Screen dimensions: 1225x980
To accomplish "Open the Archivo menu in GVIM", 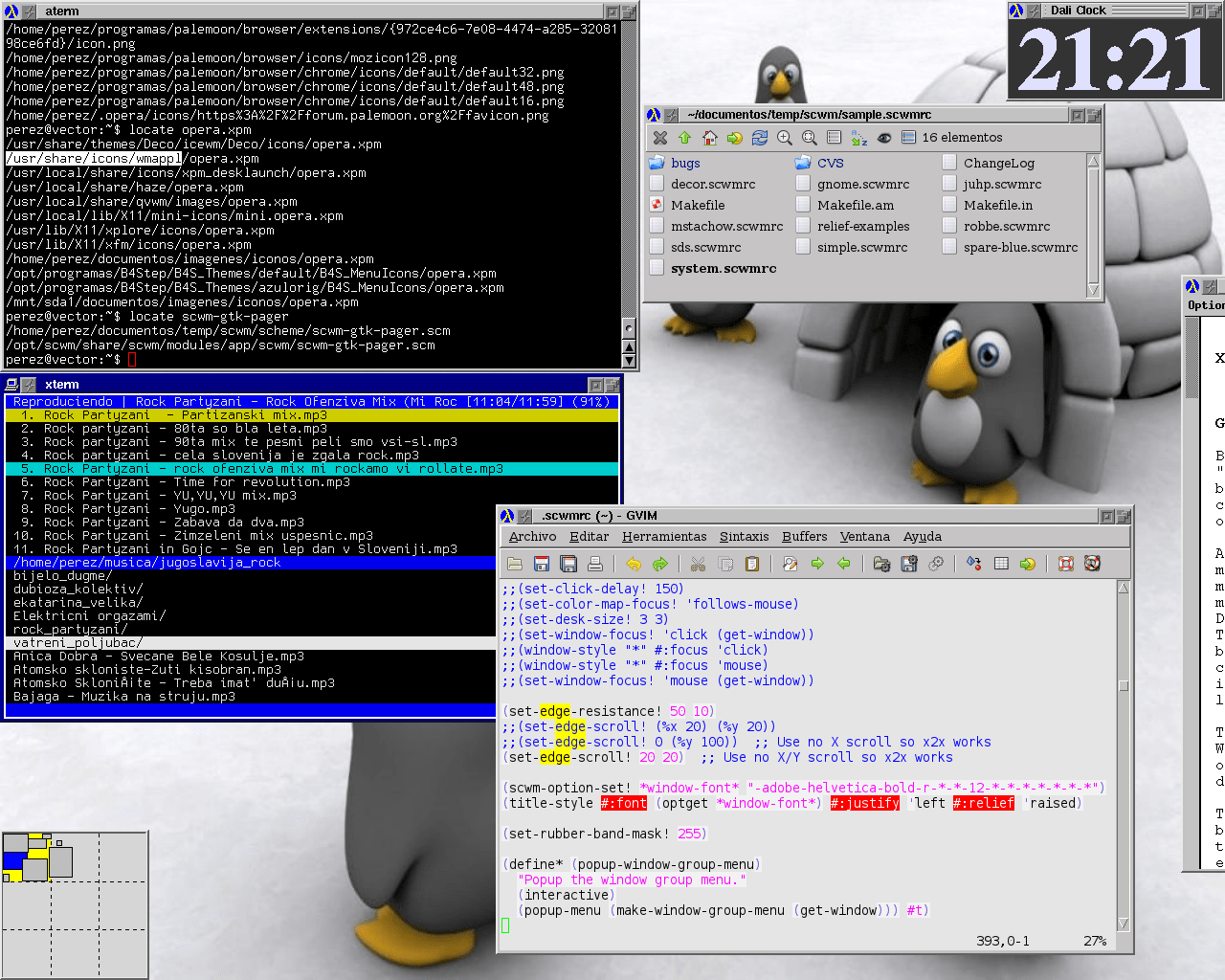I will 532,537.
